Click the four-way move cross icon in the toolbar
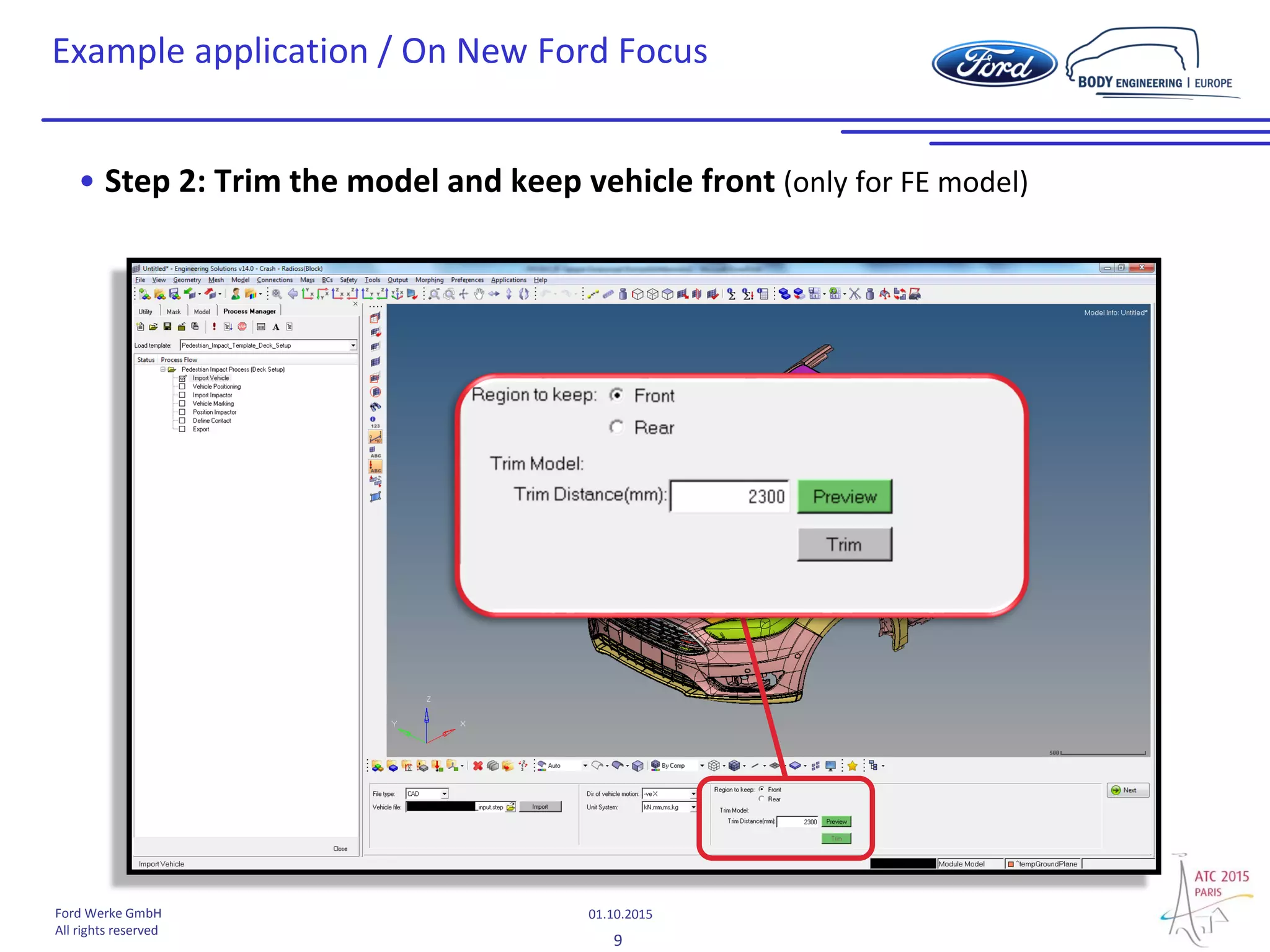 [x=464, y=294]
